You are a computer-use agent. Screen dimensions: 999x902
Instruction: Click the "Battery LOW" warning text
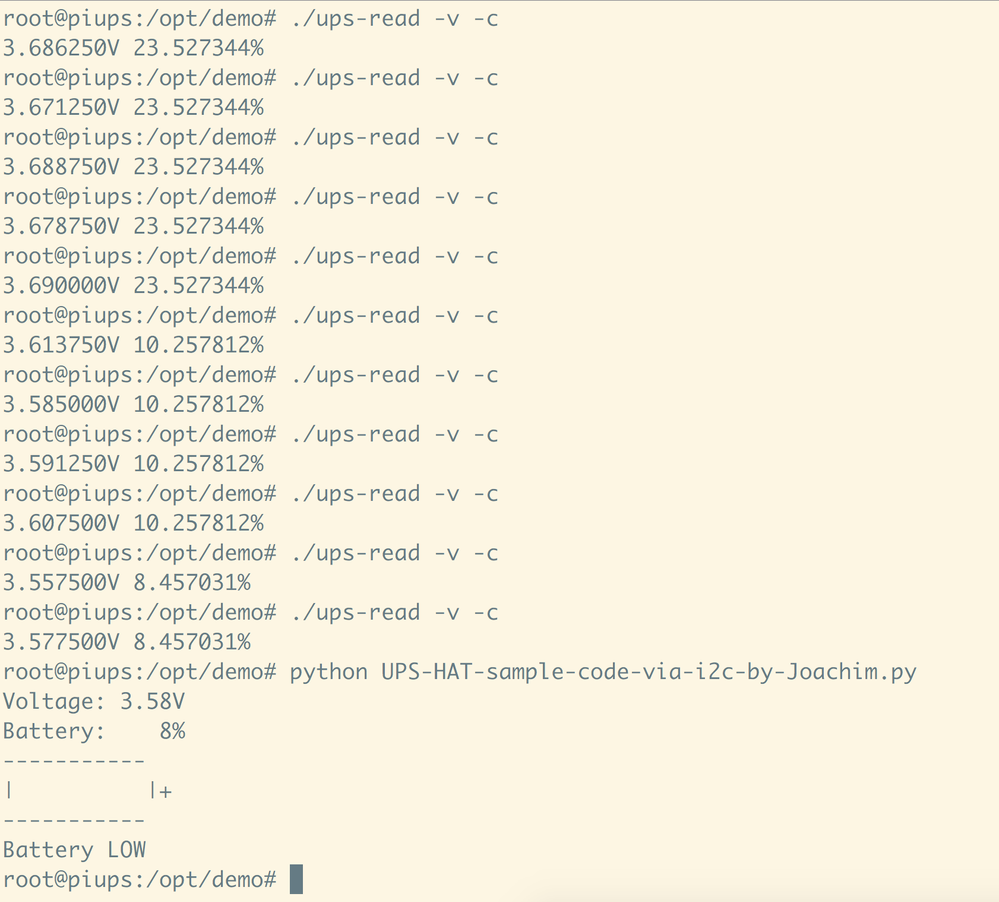(x=74, y=850)
